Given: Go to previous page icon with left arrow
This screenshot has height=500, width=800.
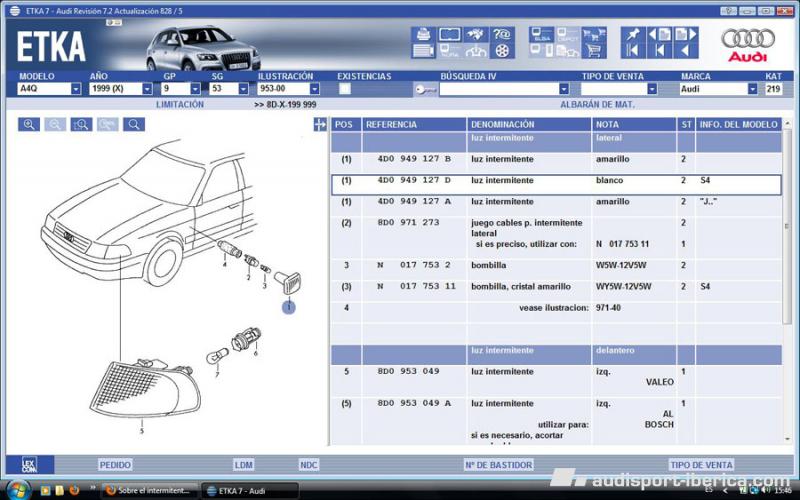Looking at the screenshot, I should [x=659, y=35].
